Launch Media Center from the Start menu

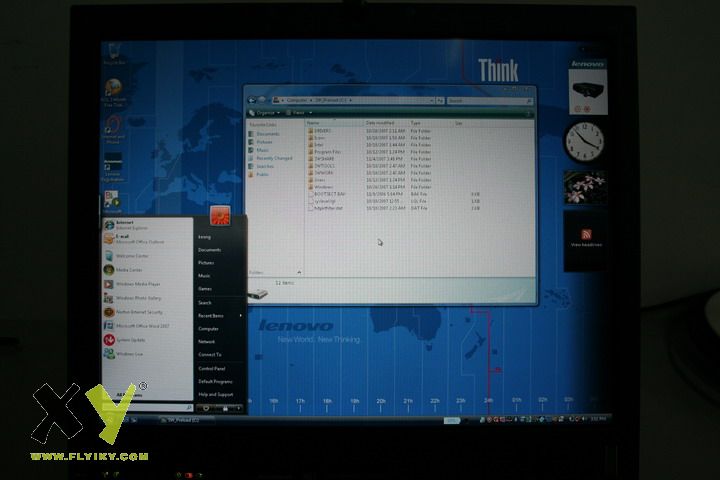point(147,270)
